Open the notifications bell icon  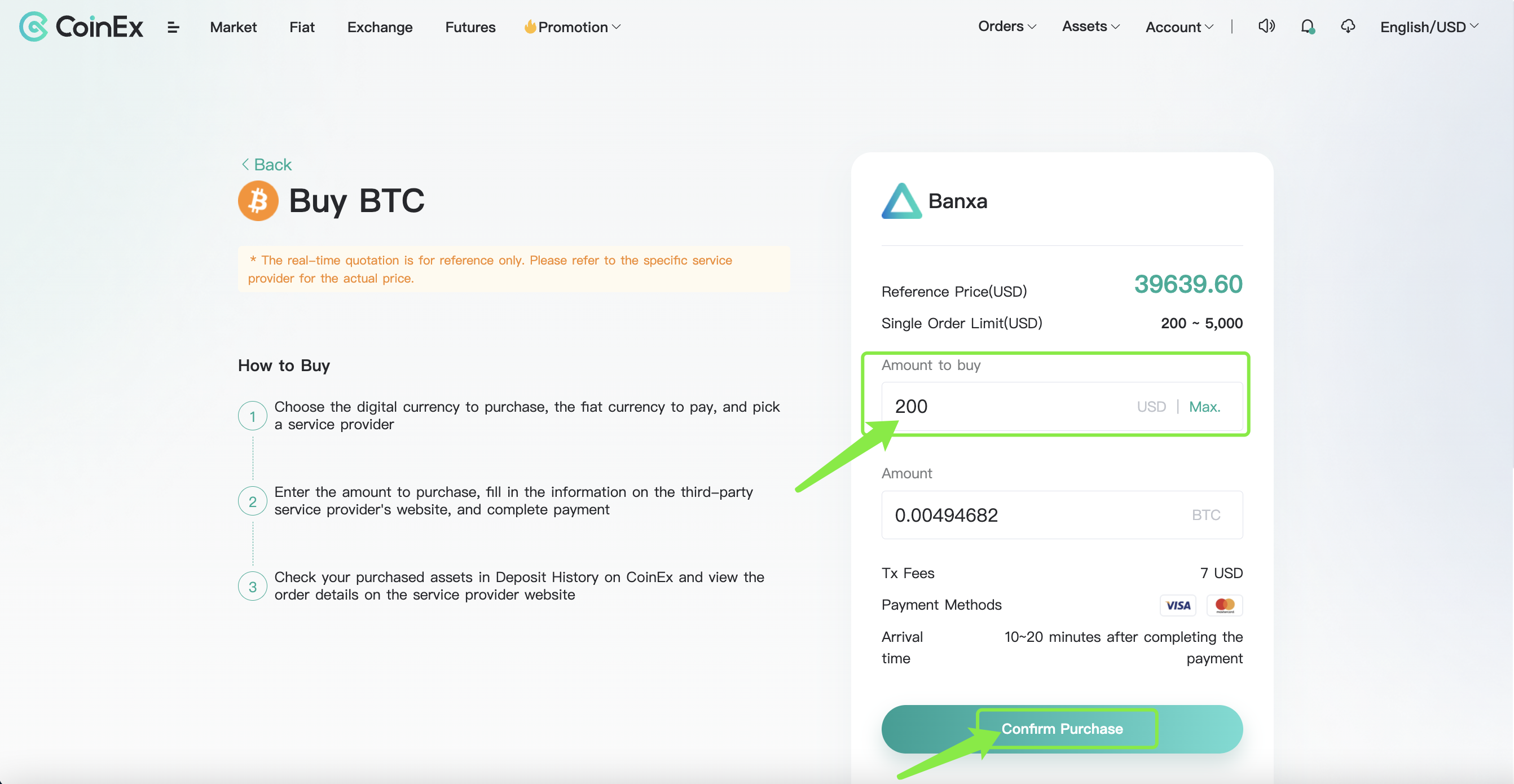(1307, 27)
